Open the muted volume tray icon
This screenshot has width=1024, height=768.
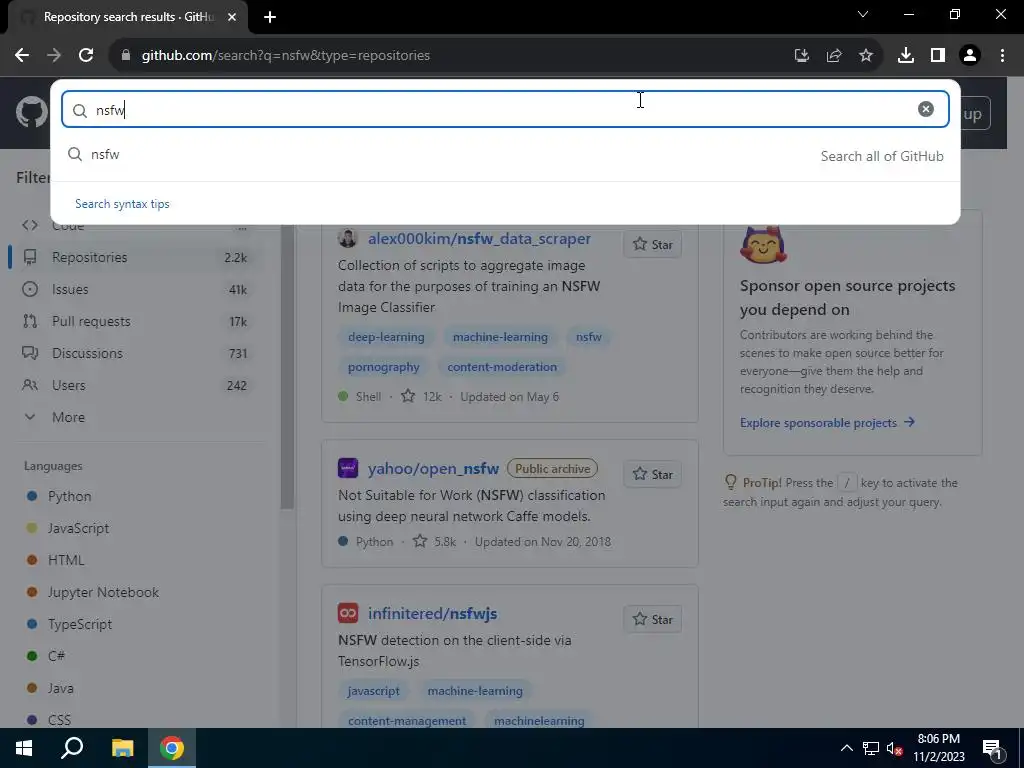click(x=894, y=748)
